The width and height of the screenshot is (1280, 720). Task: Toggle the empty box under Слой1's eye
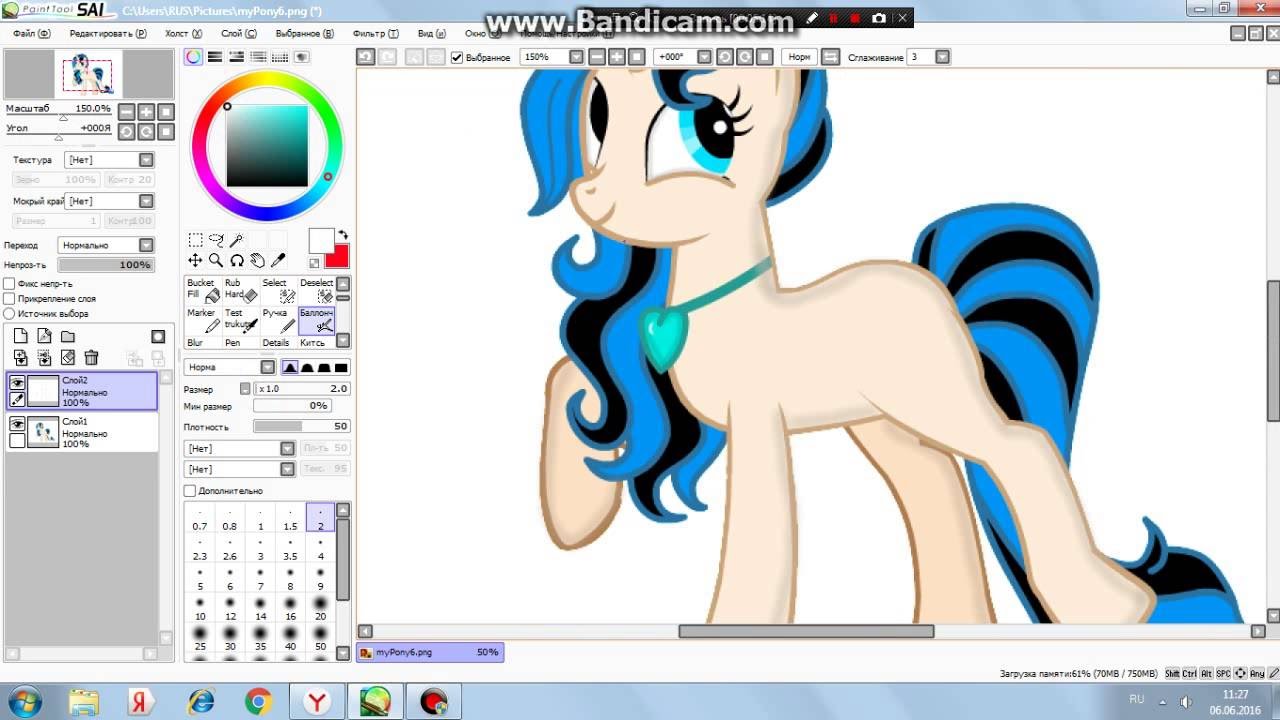tap(17, 441)
